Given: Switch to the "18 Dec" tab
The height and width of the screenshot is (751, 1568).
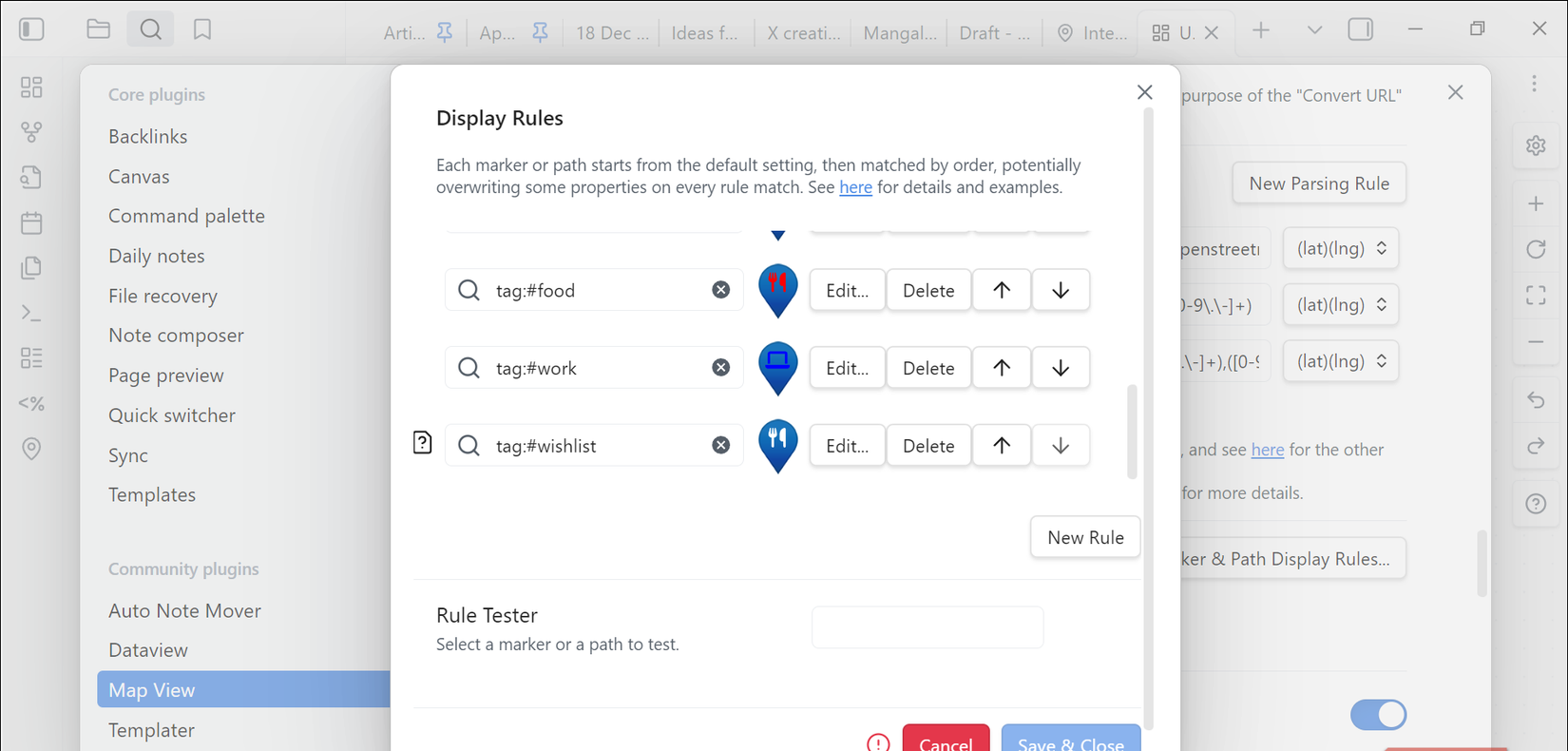Looking at the screenshot, I should [x=612, y=33].
